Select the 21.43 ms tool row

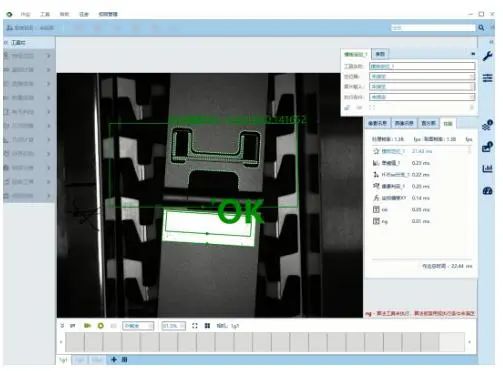[420, 151]
